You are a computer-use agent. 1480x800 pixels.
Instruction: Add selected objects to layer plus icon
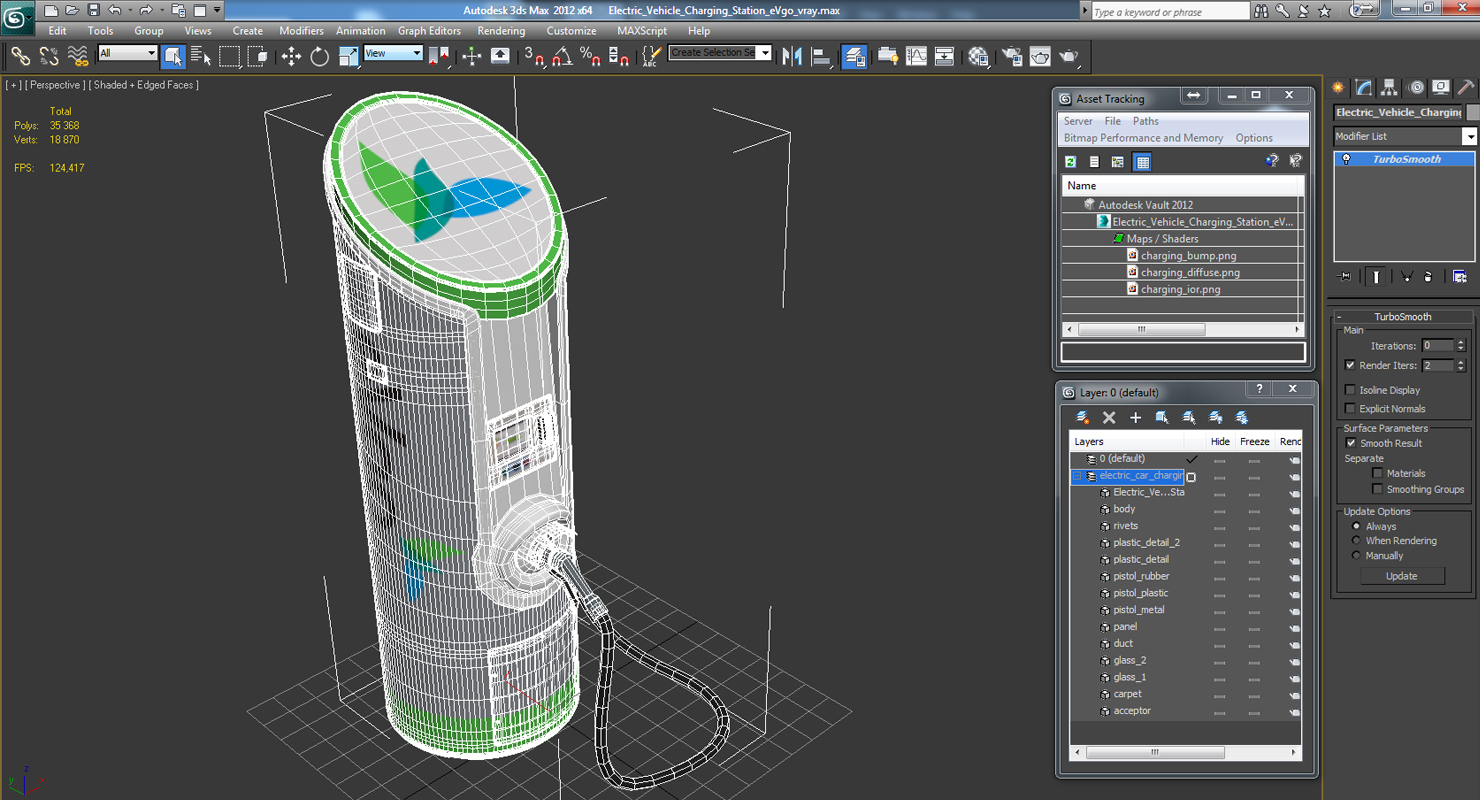[x=1135, y=417]
